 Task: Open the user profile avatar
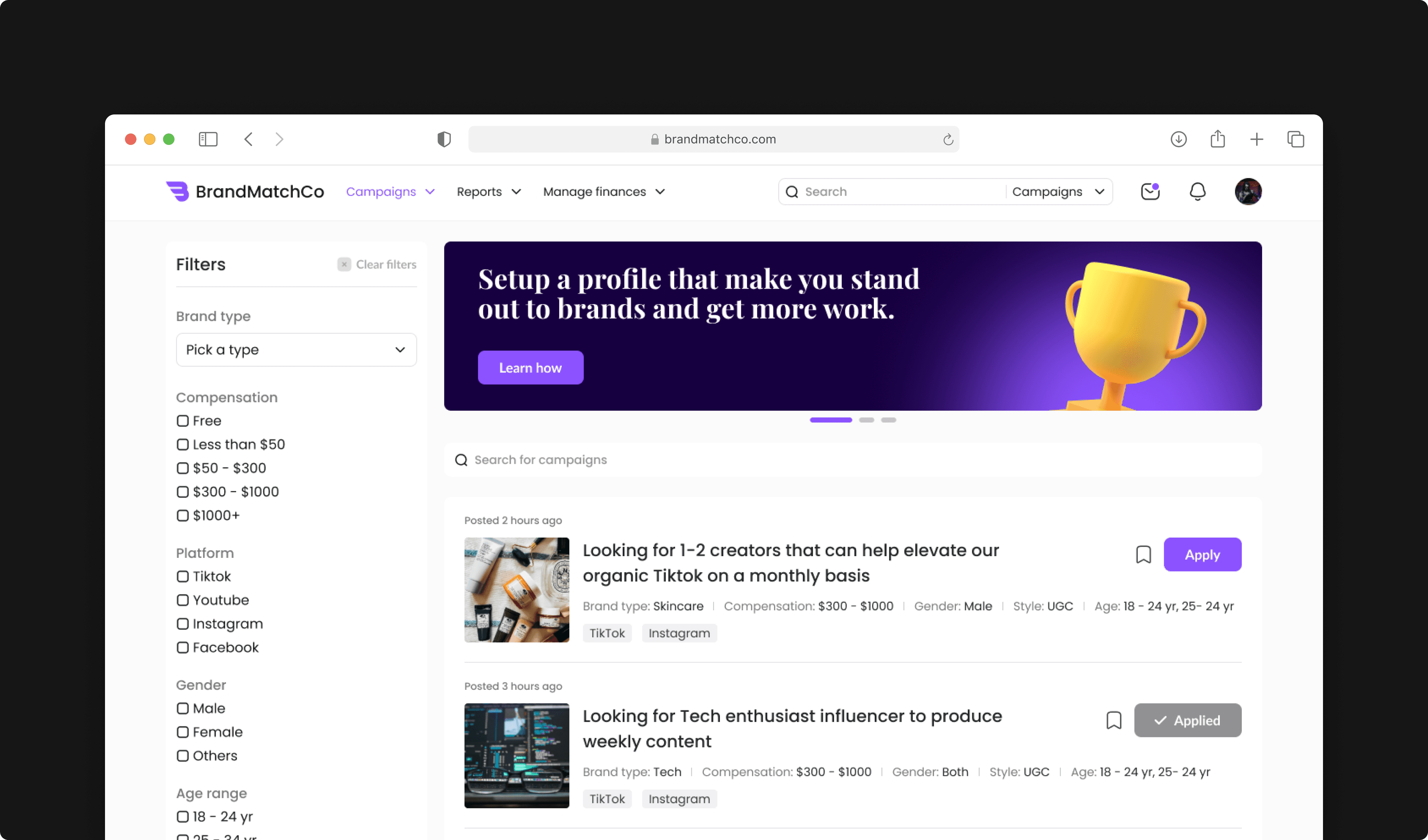(1248, 191)
